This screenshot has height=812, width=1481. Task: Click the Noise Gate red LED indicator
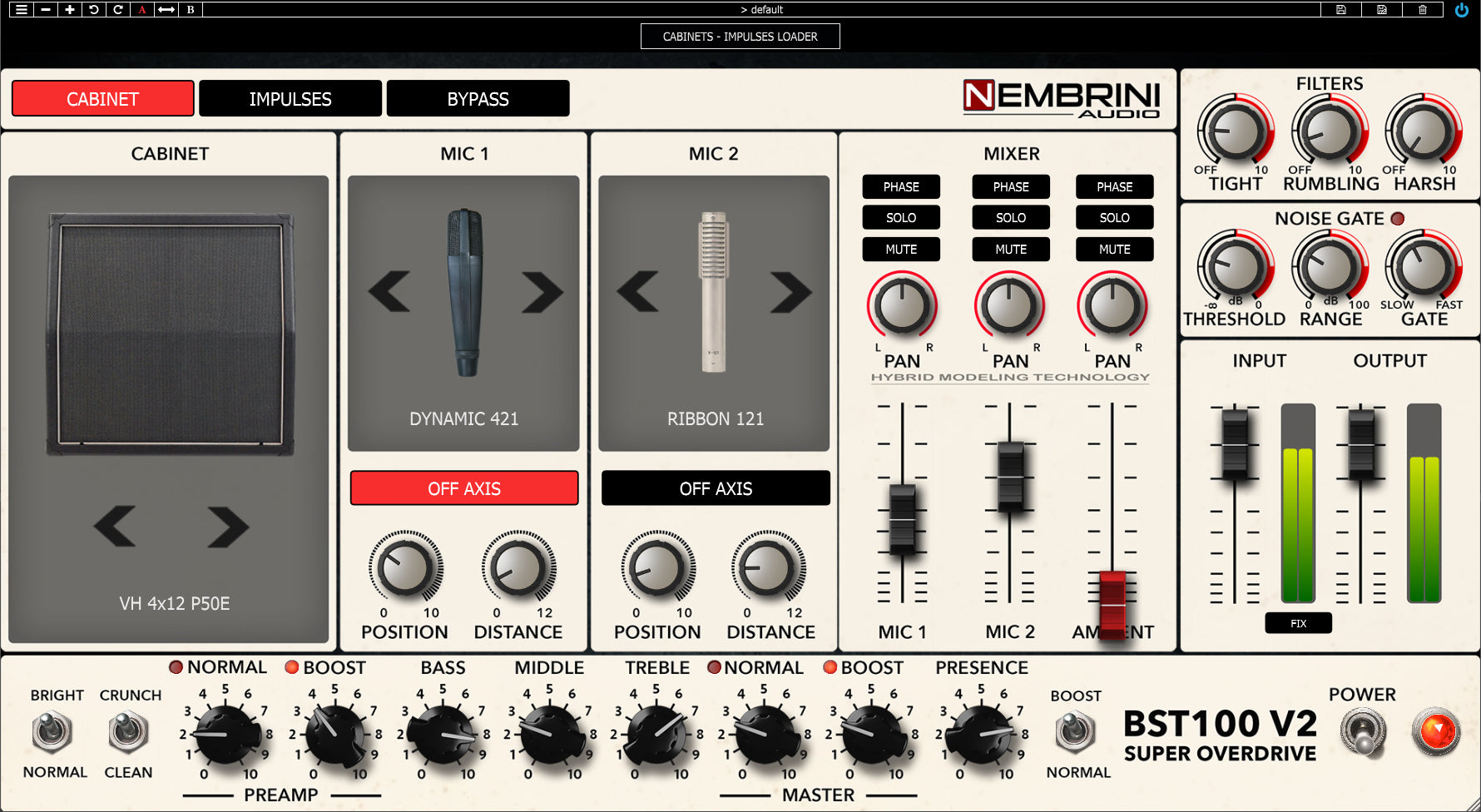(x=1398, y=218)
